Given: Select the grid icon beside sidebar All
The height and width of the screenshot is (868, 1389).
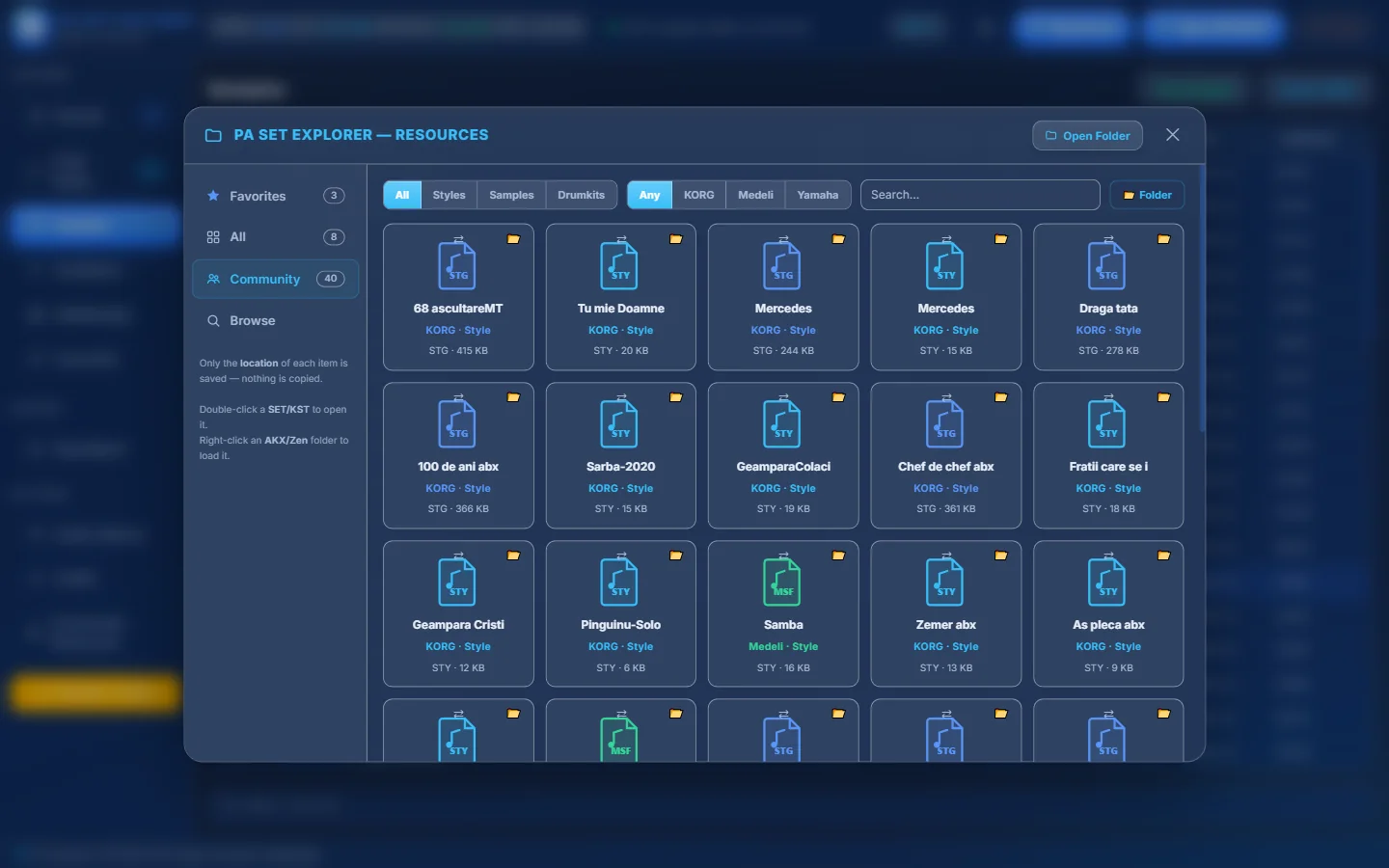Looking at the screenshot, I should coord(213,237).
